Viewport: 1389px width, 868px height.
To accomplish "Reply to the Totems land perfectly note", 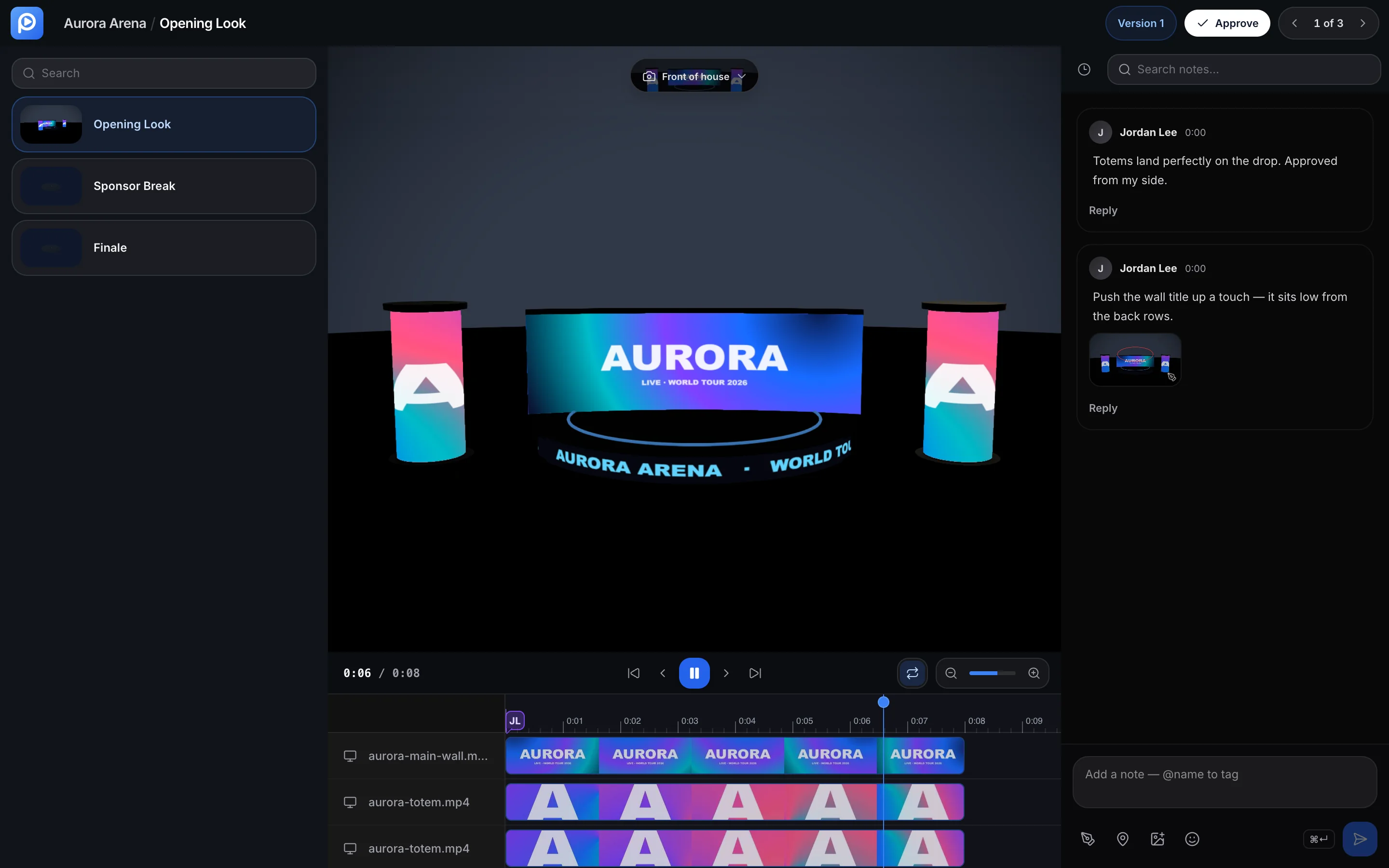I will click(1103, 210).
